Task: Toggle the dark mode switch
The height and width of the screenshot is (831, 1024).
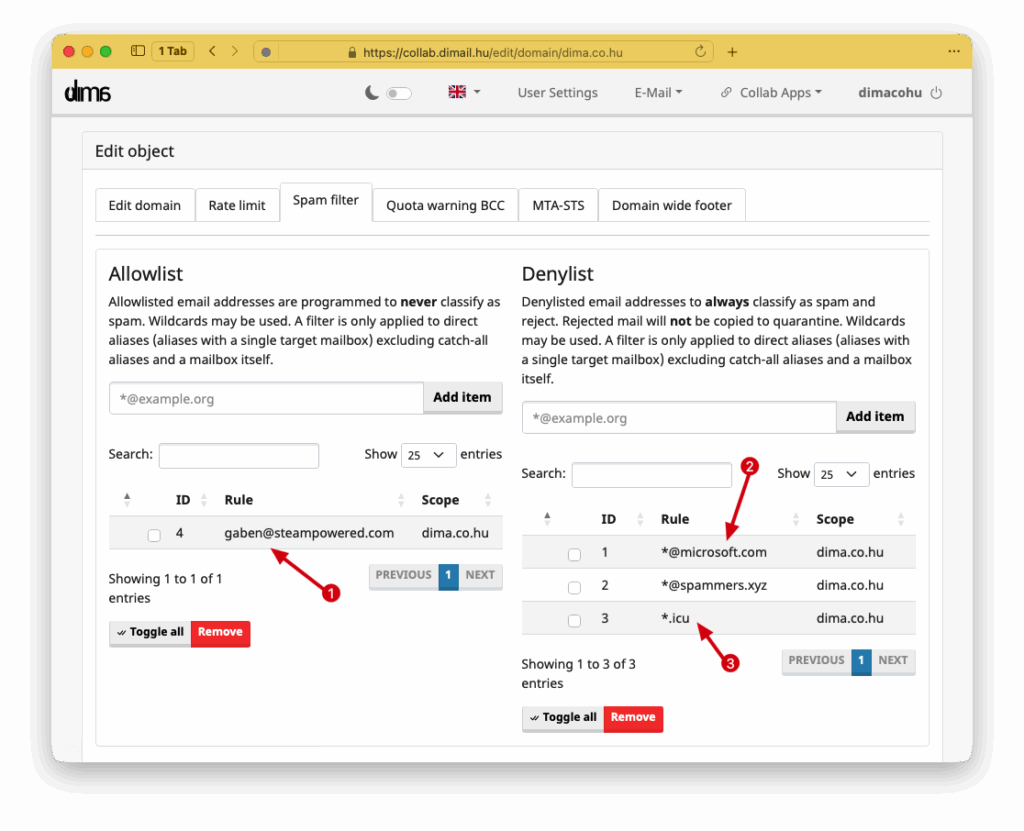Action: coord(398,93)
